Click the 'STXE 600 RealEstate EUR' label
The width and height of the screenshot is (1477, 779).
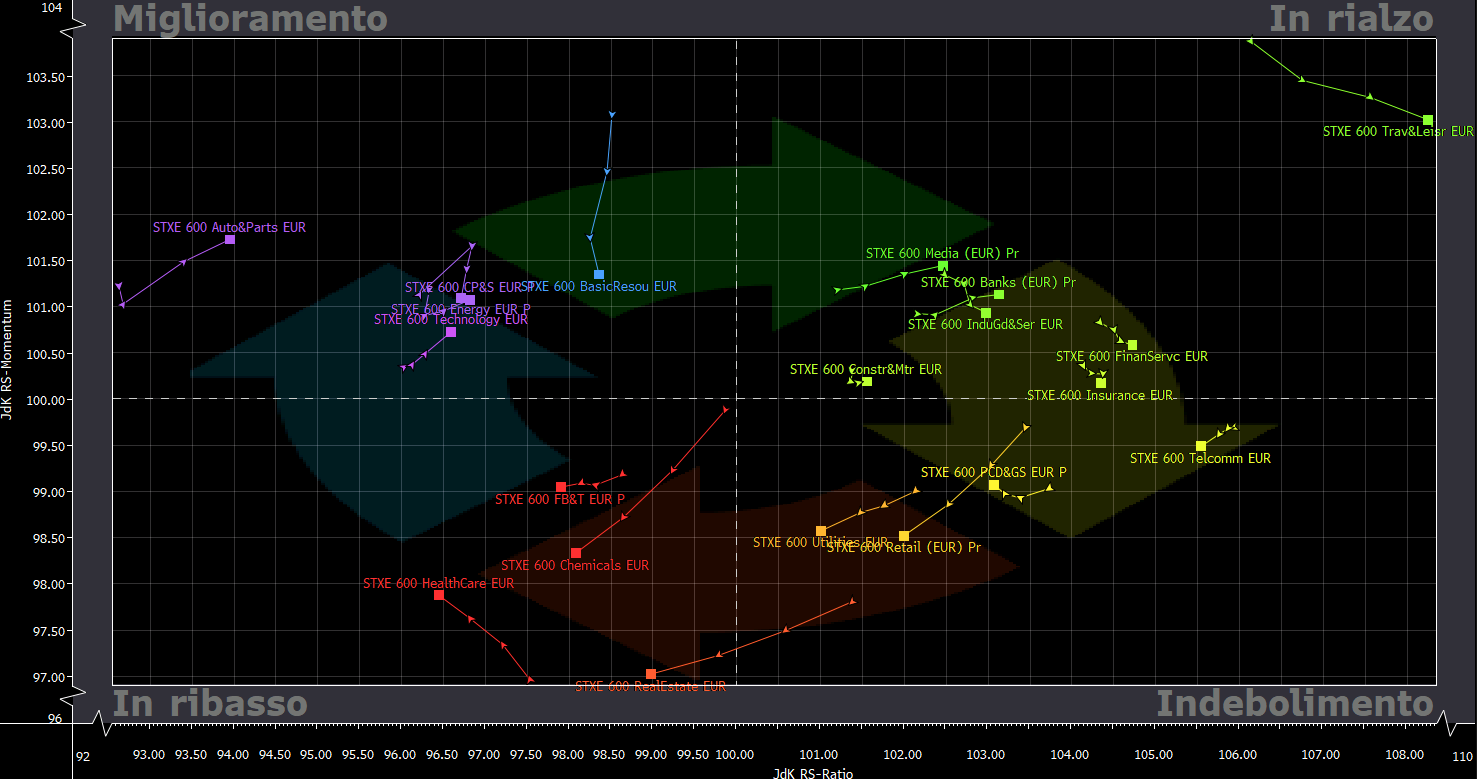coord(651,686)
